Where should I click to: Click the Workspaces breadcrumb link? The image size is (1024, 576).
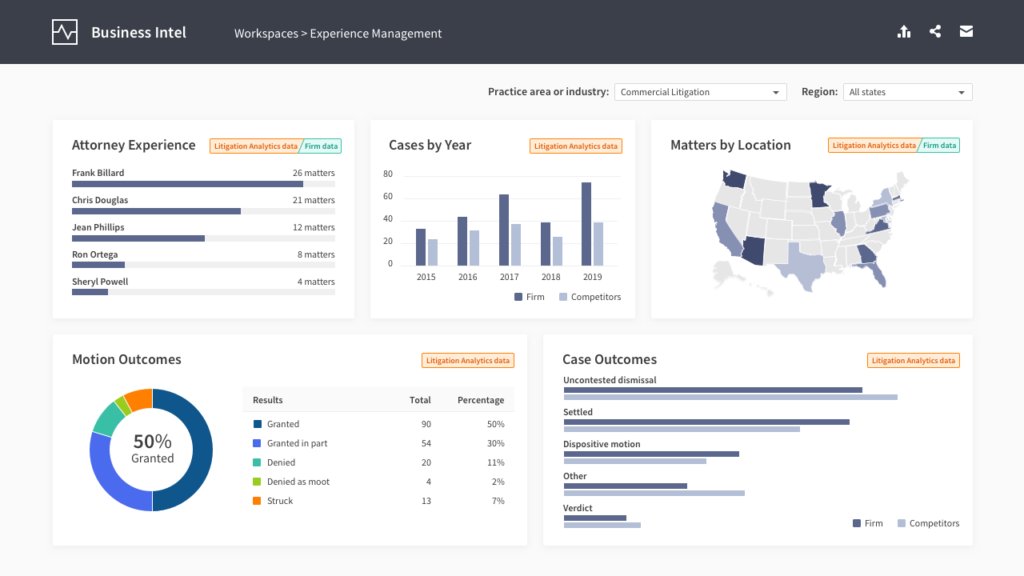click(265, 33)
